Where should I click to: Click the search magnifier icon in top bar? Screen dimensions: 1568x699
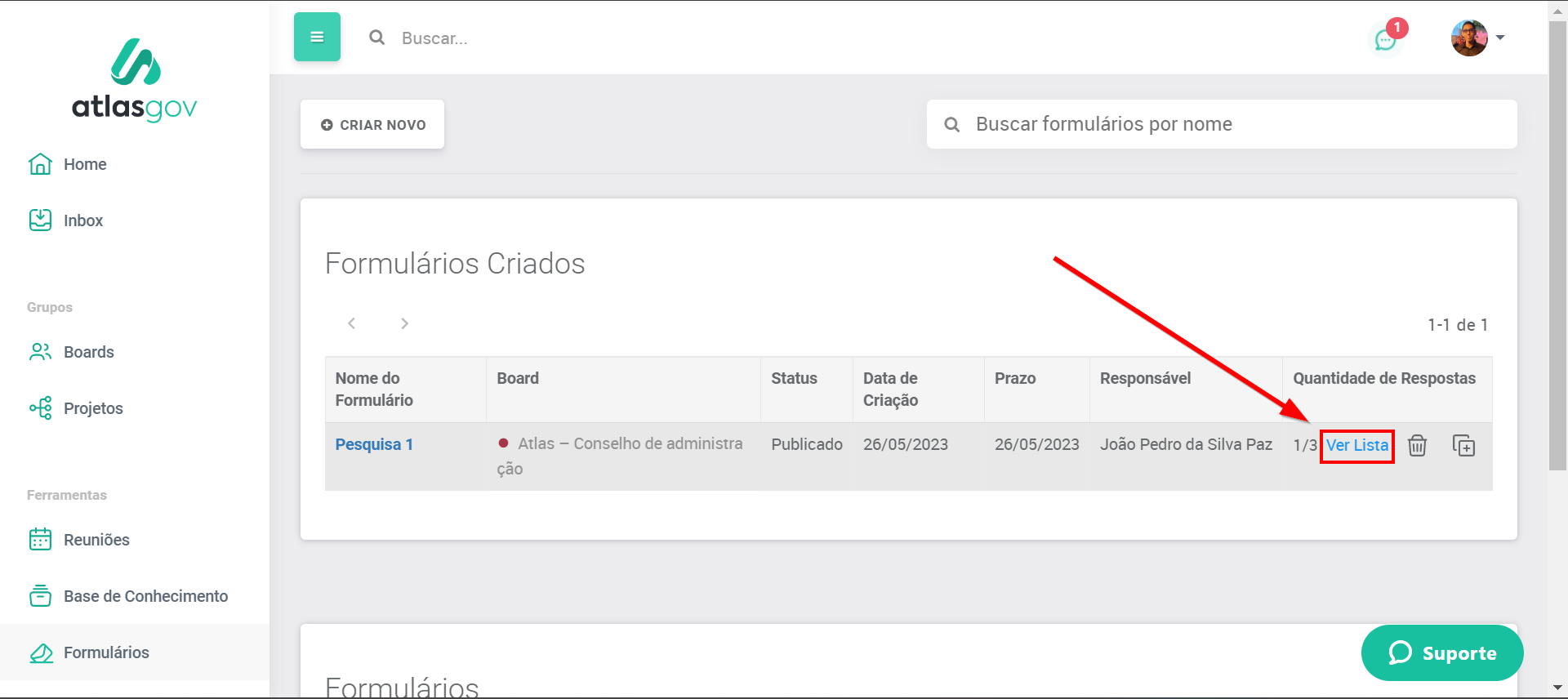pos(376,38)
